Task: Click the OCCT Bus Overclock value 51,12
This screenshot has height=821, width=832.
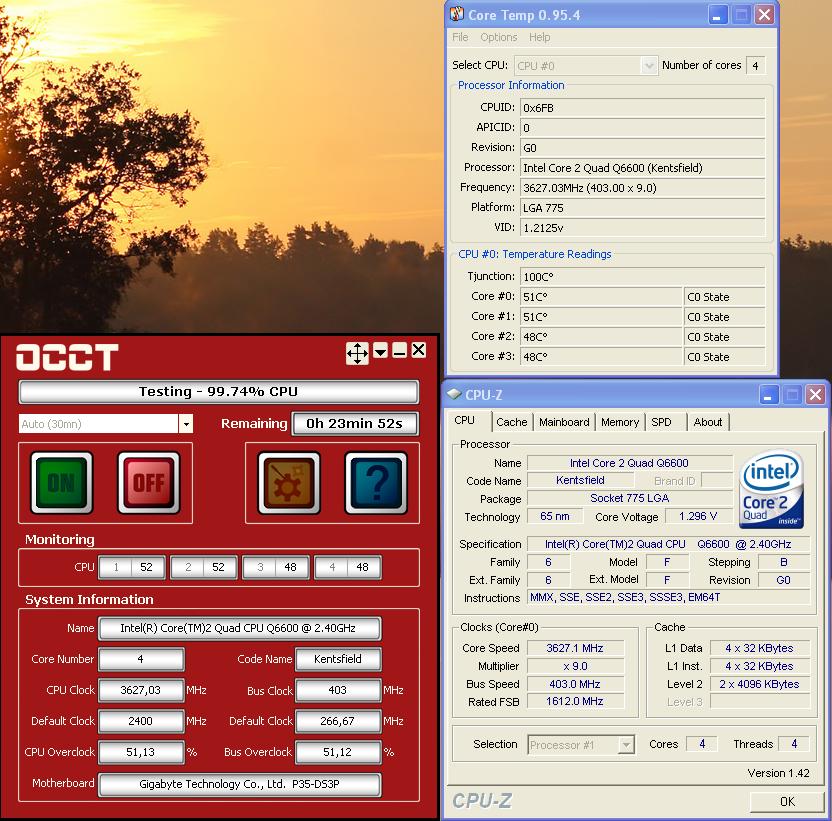Action: 339,752
